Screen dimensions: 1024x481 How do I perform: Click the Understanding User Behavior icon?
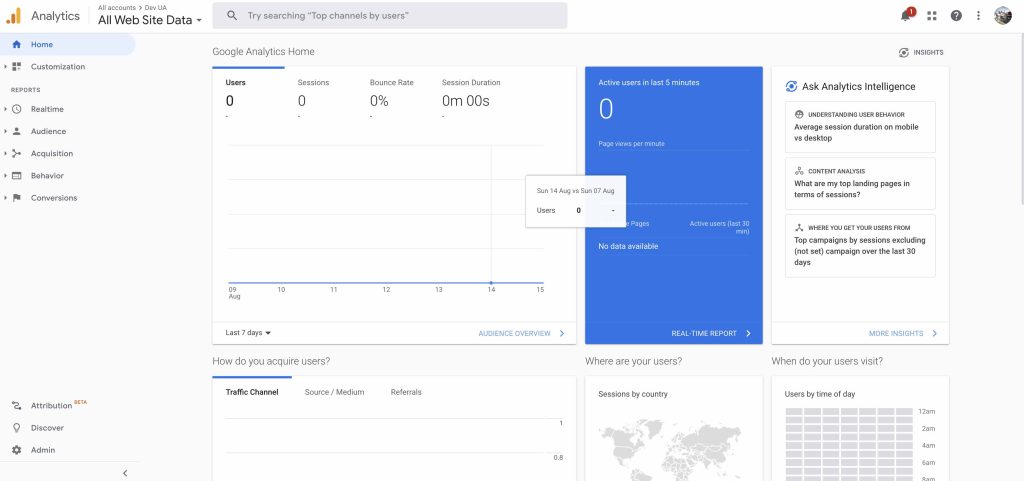point(799,114)
